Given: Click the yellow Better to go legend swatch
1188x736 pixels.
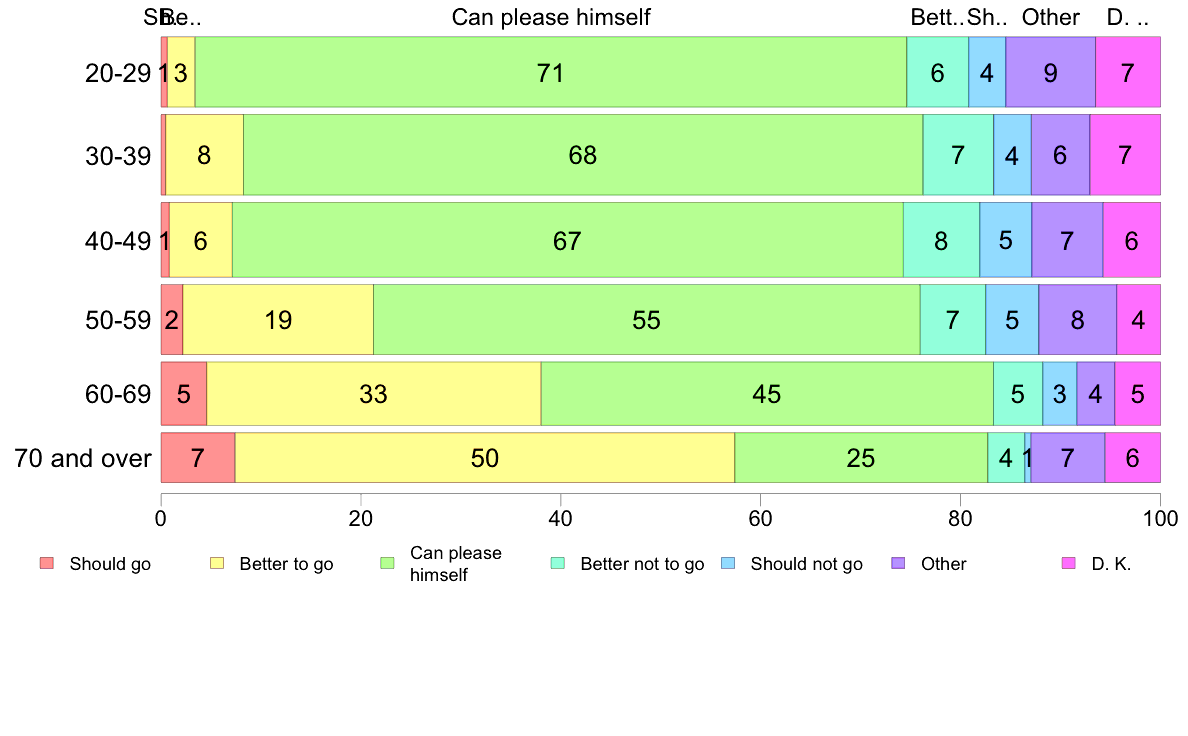Looking at the screenshot, I should [x=217, y=563].
